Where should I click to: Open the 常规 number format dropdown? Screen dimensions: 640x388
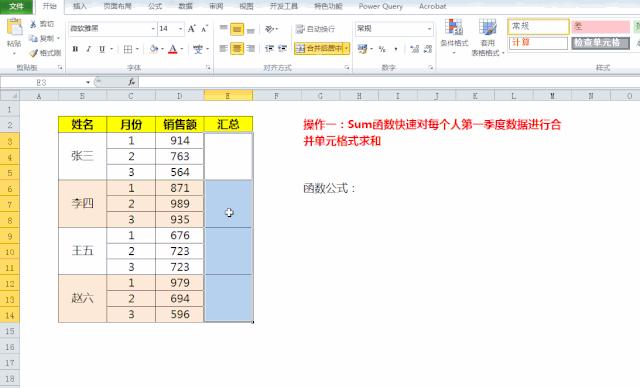tap(429, 29)
